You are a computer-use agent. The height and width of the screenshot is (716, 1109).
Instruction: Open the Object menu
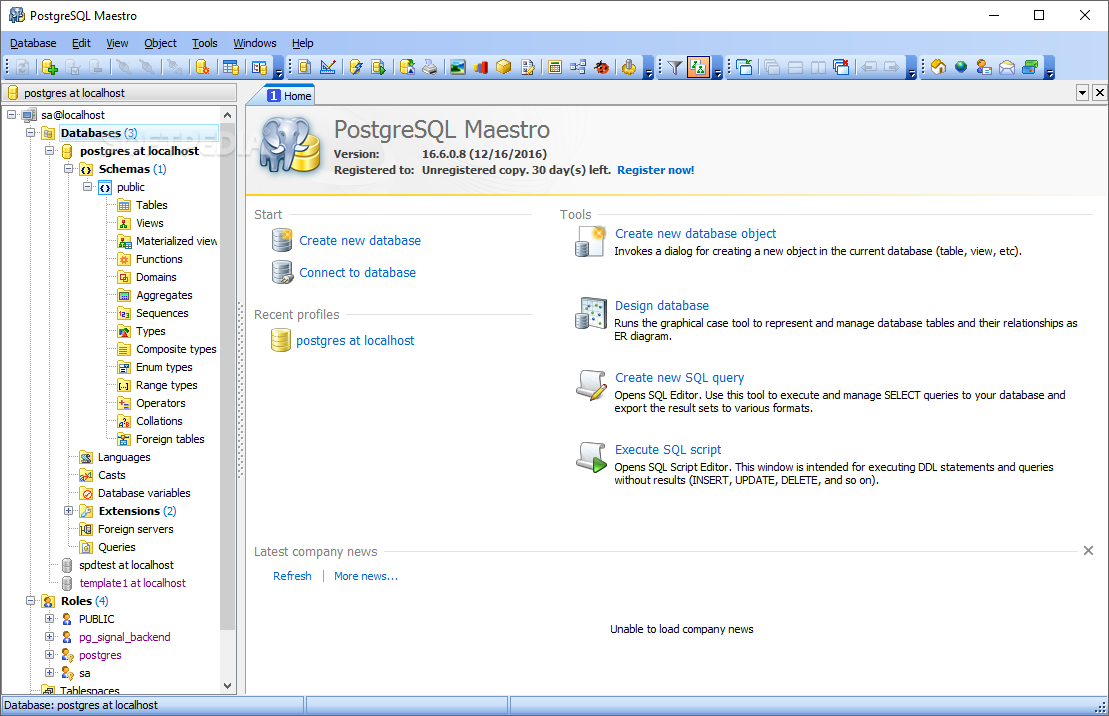point(161,43)
